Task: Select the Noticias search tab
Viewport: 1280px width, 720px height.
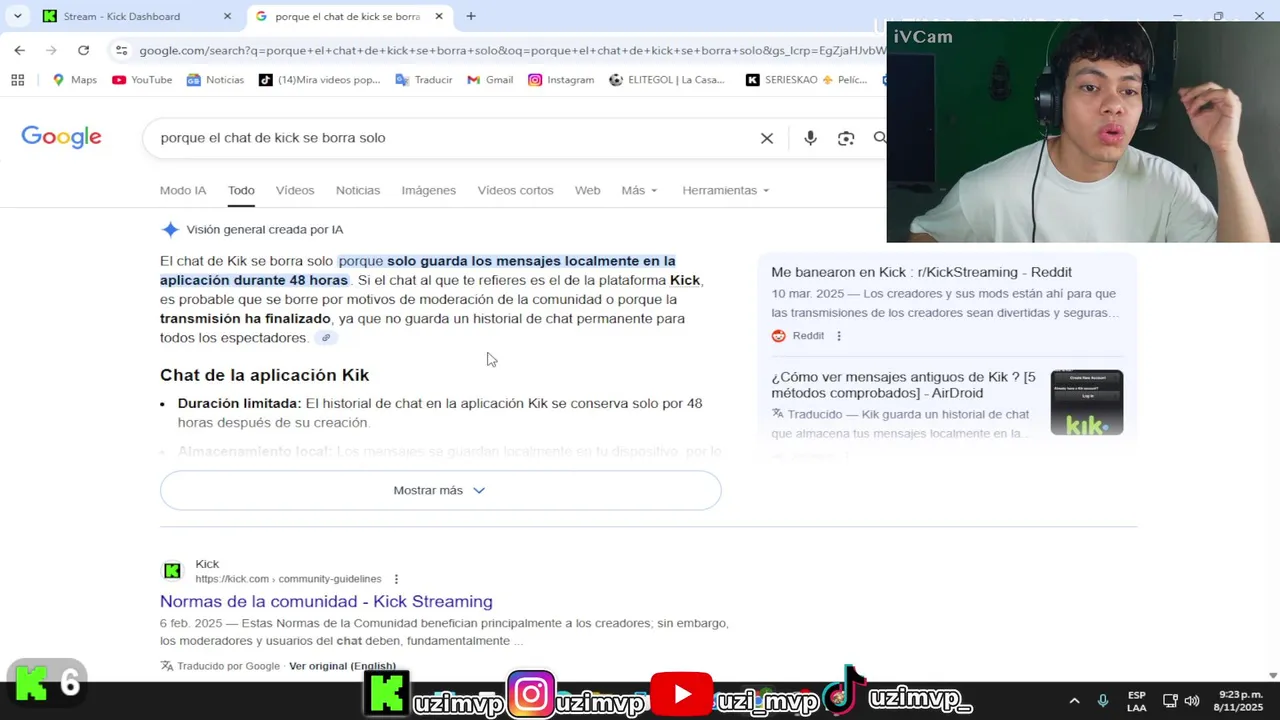Action: pos(358,190)
